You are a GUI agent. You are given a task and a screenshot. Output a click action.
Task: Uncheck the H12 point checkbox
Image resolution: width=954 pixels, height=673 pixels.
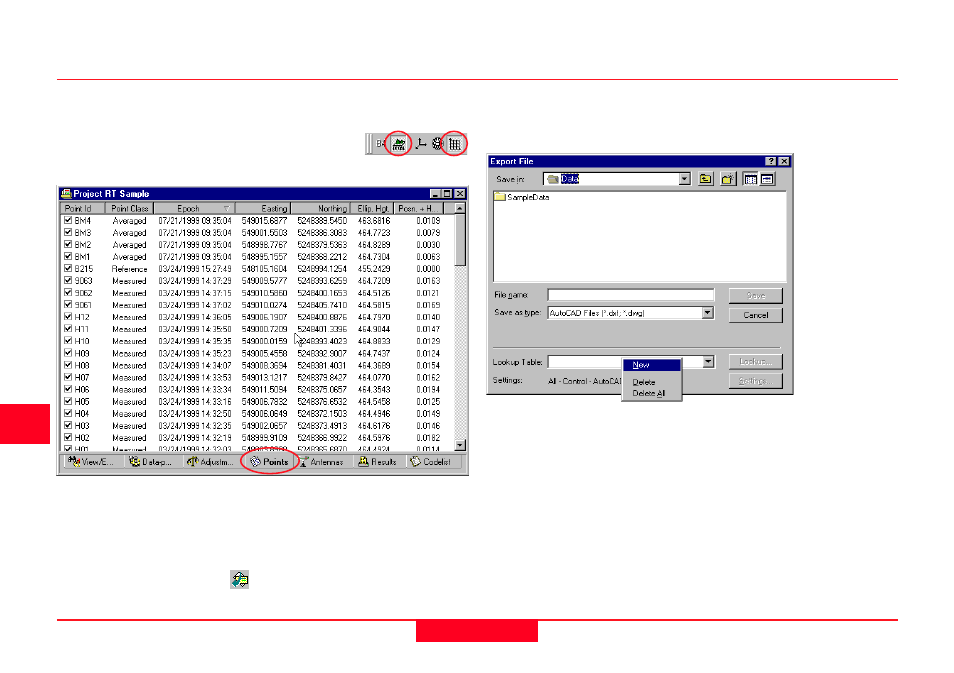click(x=68, y=316)
